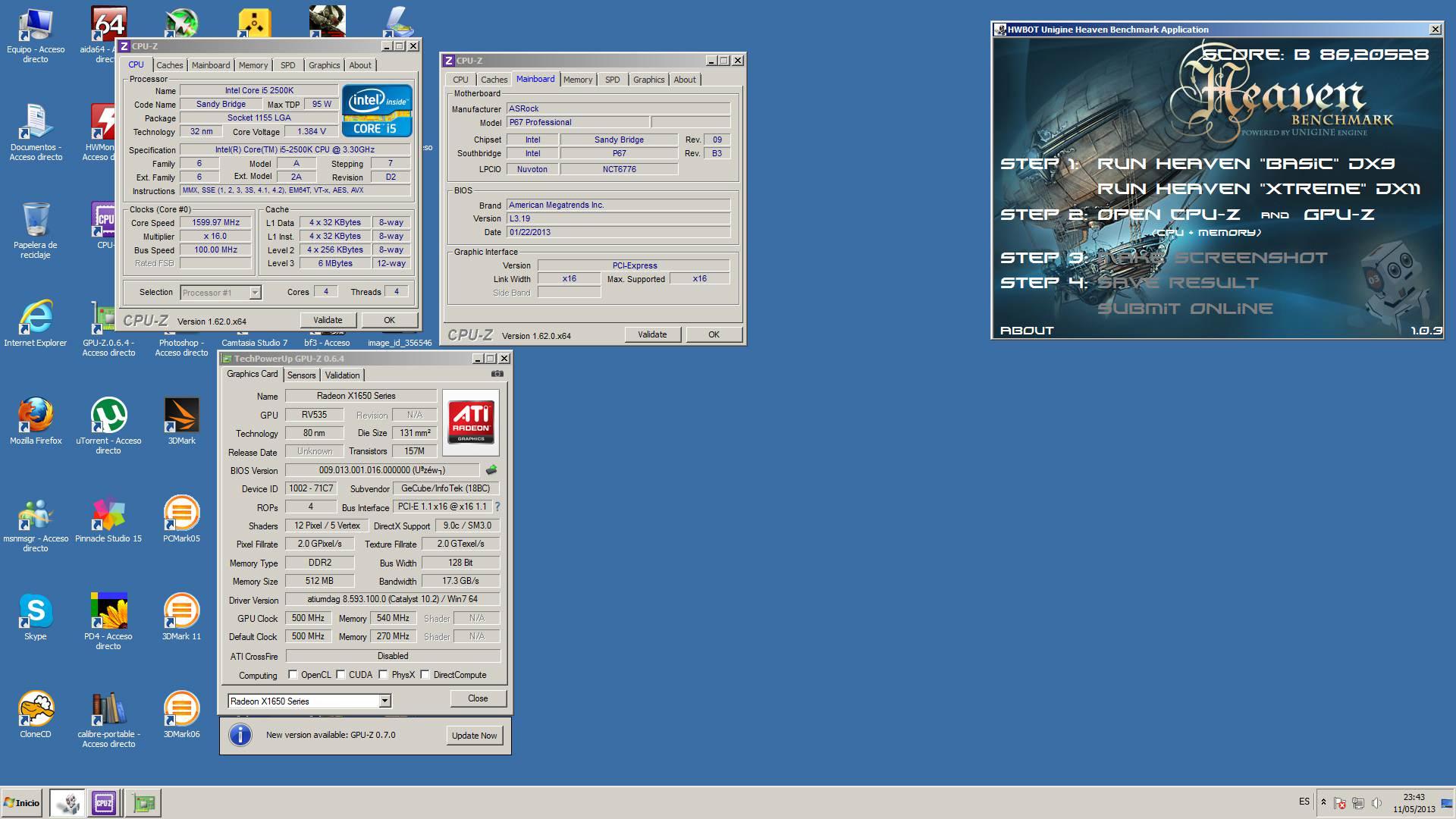Open 3DMark desktop icon
The width and height of the screenshot is (1456, 819).
(x=181, y=421)
